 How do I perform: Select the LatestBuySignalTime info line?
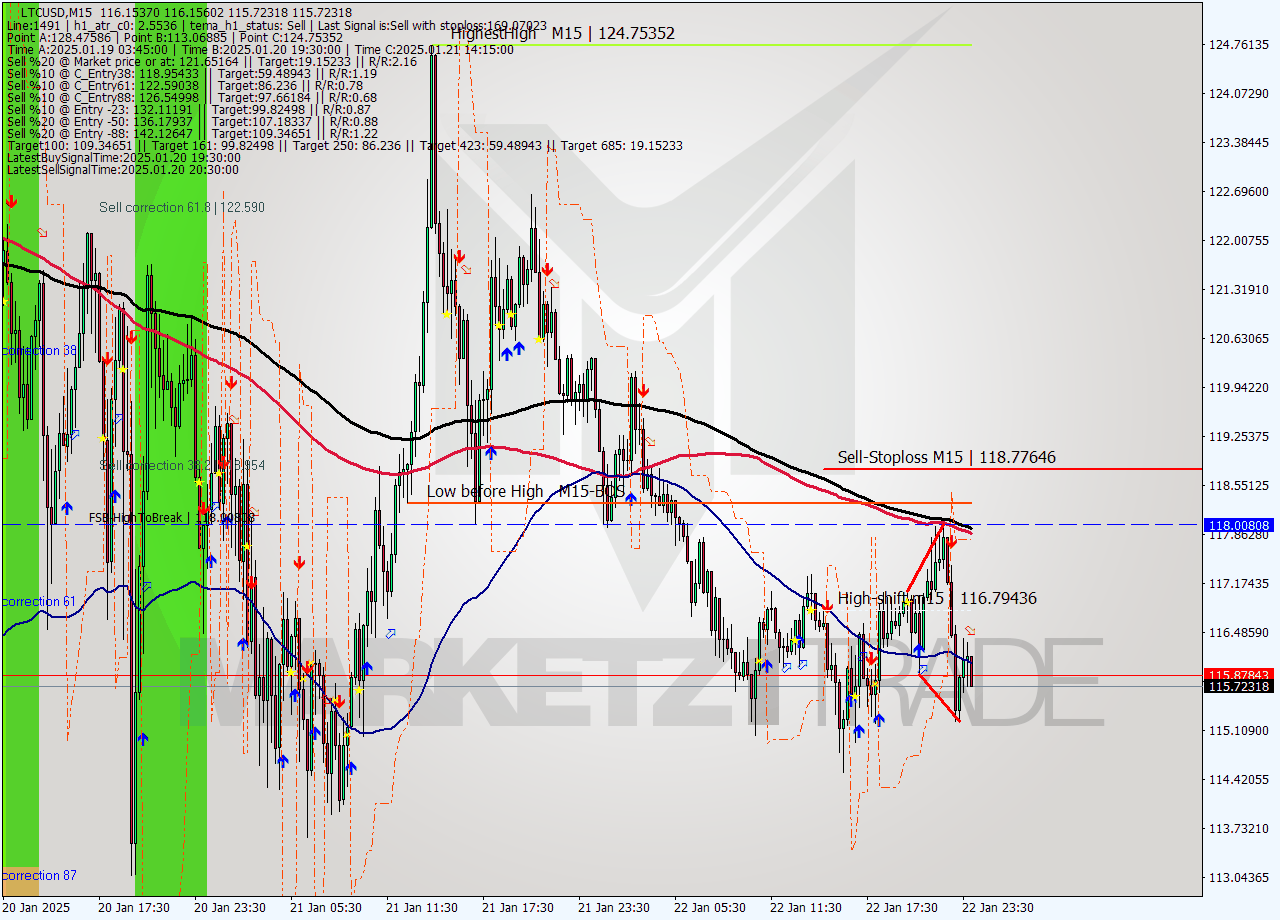[123, 158]
